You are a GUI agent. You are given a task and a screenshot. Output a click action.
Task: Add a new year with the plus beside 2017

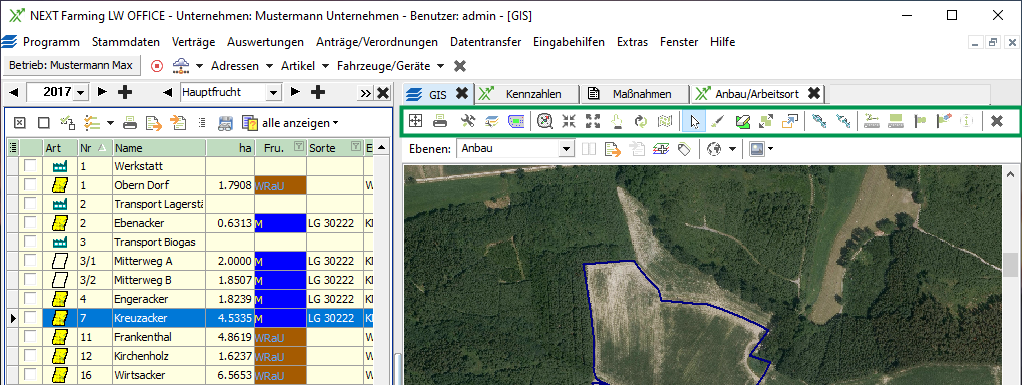click(125, 93)
